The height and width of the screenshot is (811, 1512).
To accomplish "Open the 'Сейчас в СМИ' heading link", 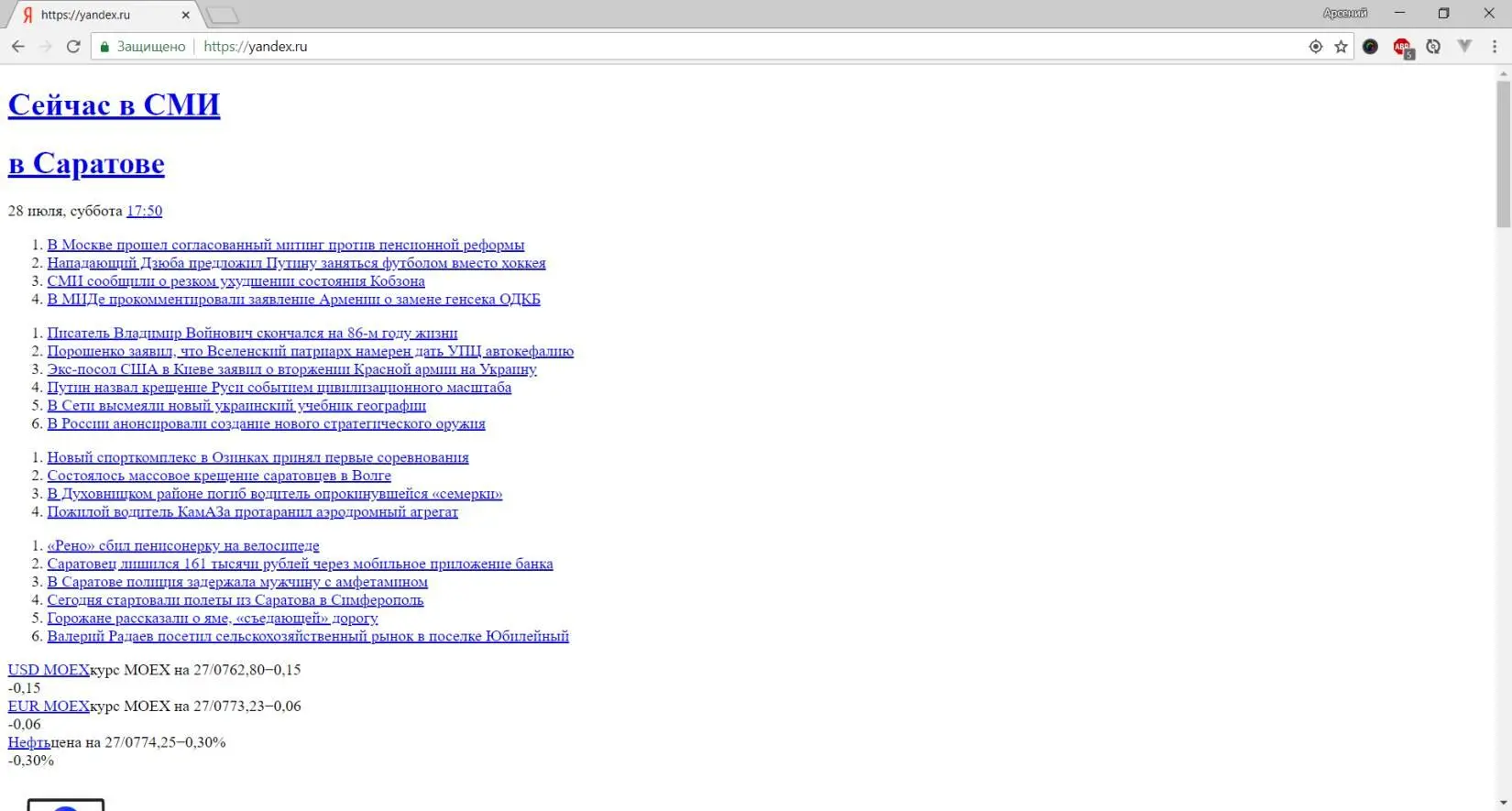I will tap(114, 104).
